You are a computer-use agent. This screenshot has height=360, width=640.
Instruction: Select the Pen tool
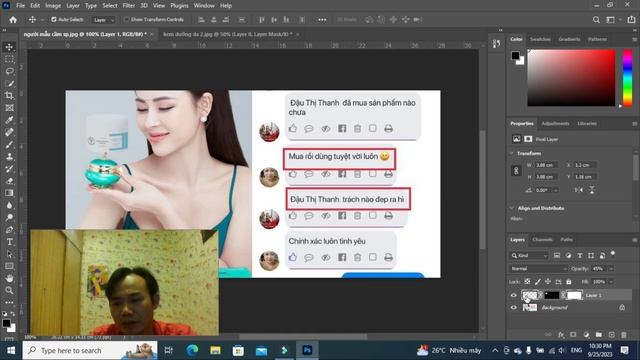click(9, 230)
